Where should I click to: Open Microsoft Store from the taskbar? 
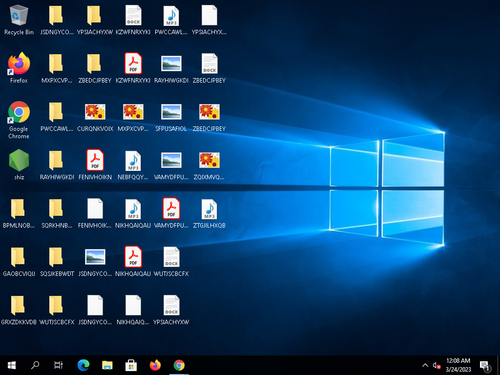click(131, 365)
